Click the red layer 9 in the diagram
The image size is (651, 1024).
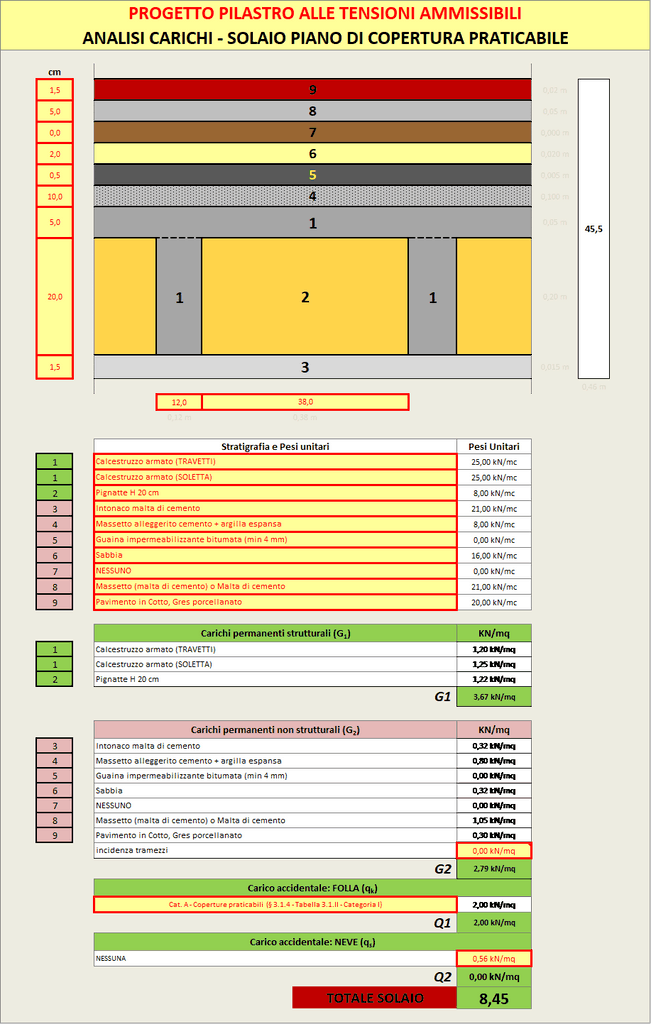click(312, 90)
